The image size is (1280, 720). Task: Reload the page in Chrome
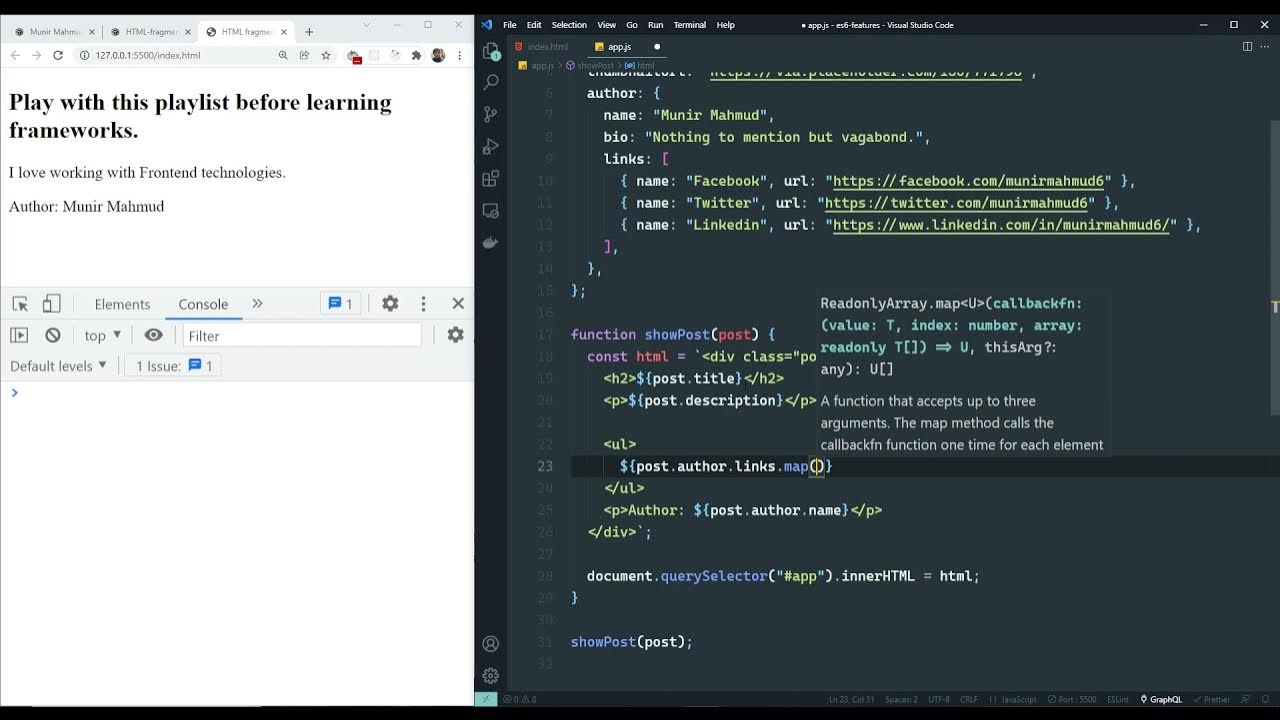58,55
